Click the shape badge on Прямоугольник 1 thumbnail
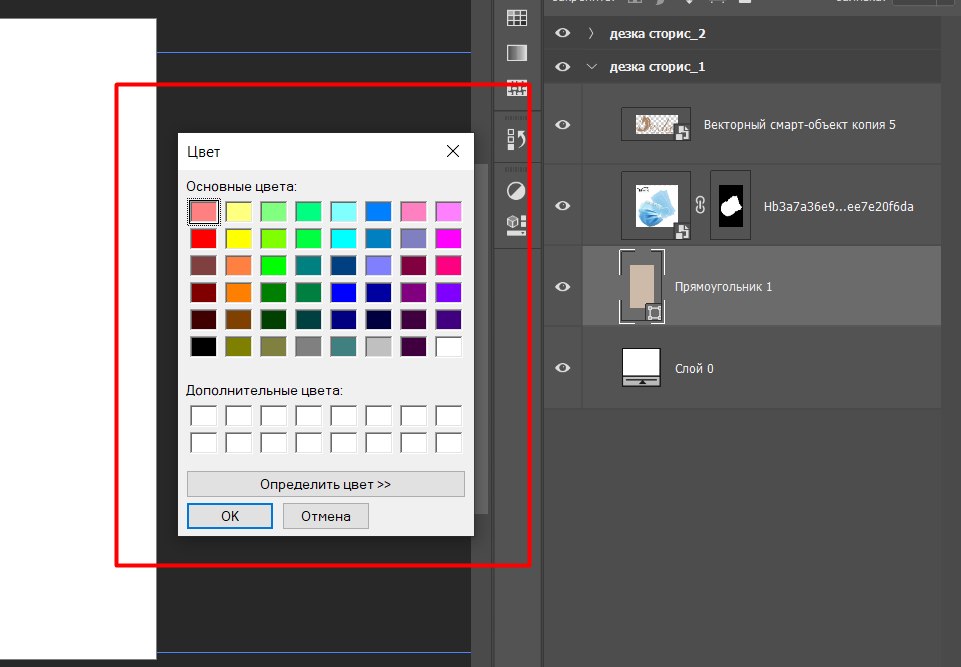The width and height of the screenshot is (961, 667). [x=654, y=313]
